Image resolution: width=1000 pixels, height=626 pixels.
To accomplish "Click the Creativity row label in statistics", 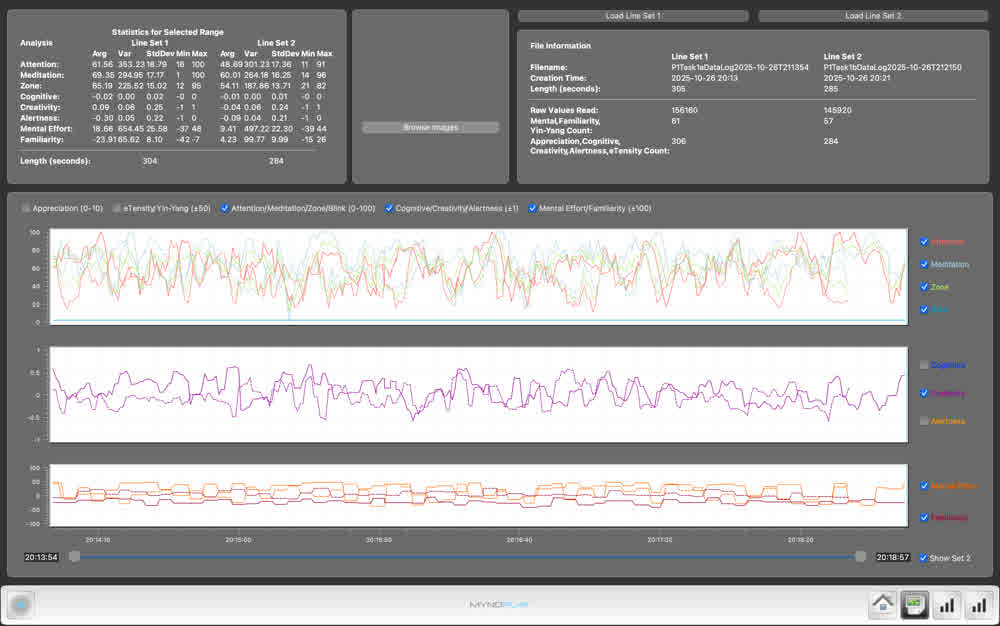I will pyautogui.click(x=40, y=108).
